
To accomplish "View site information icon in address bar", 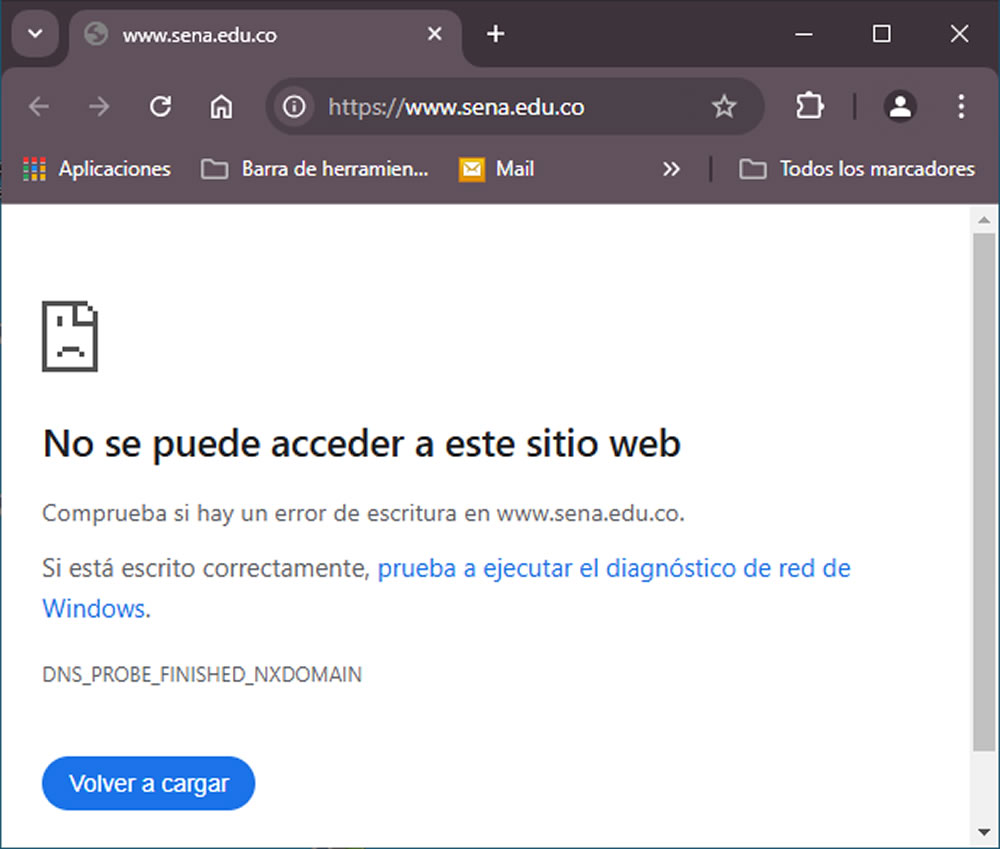I will pos(294,107).
